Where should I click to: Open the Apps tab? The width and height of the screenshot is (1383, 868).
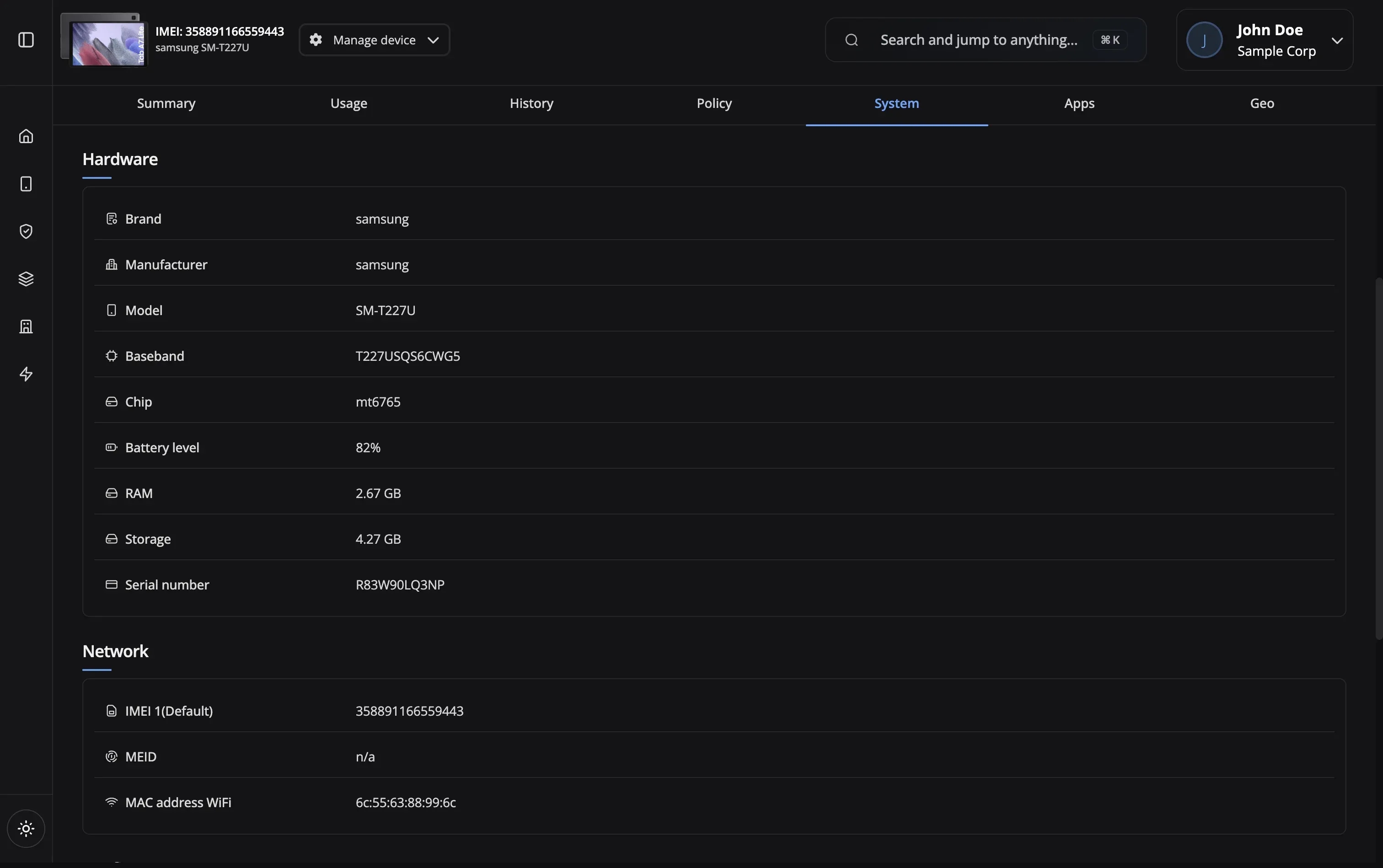1079,103
